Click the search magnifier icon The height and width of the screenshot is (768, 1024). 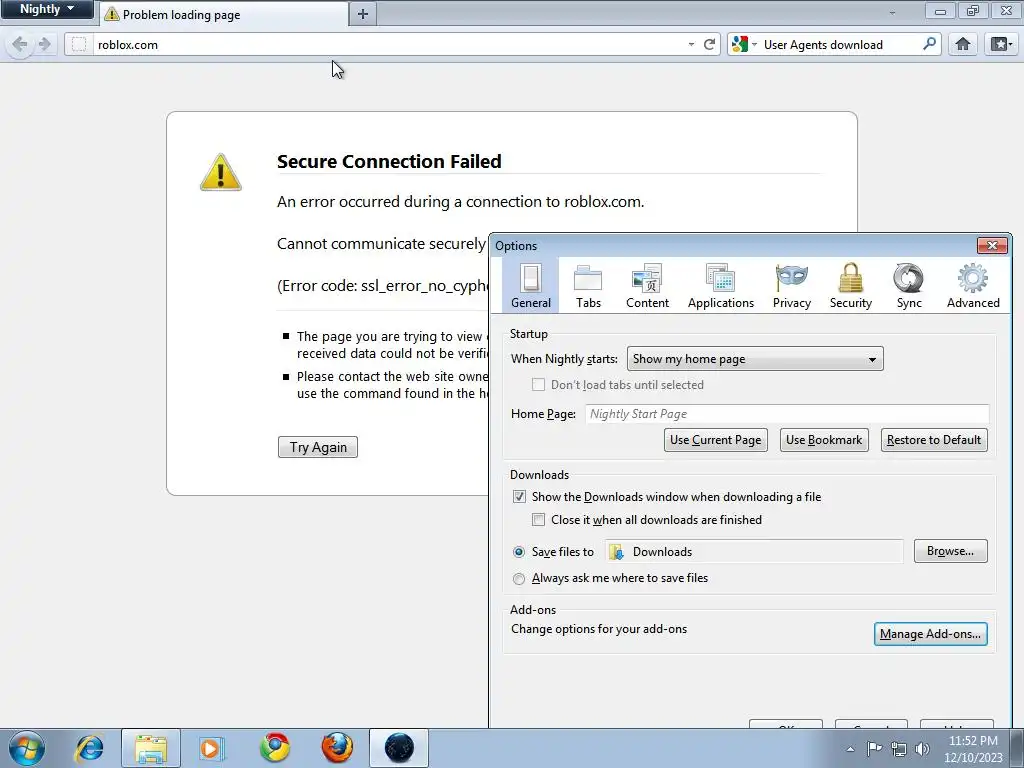(929, 44)
